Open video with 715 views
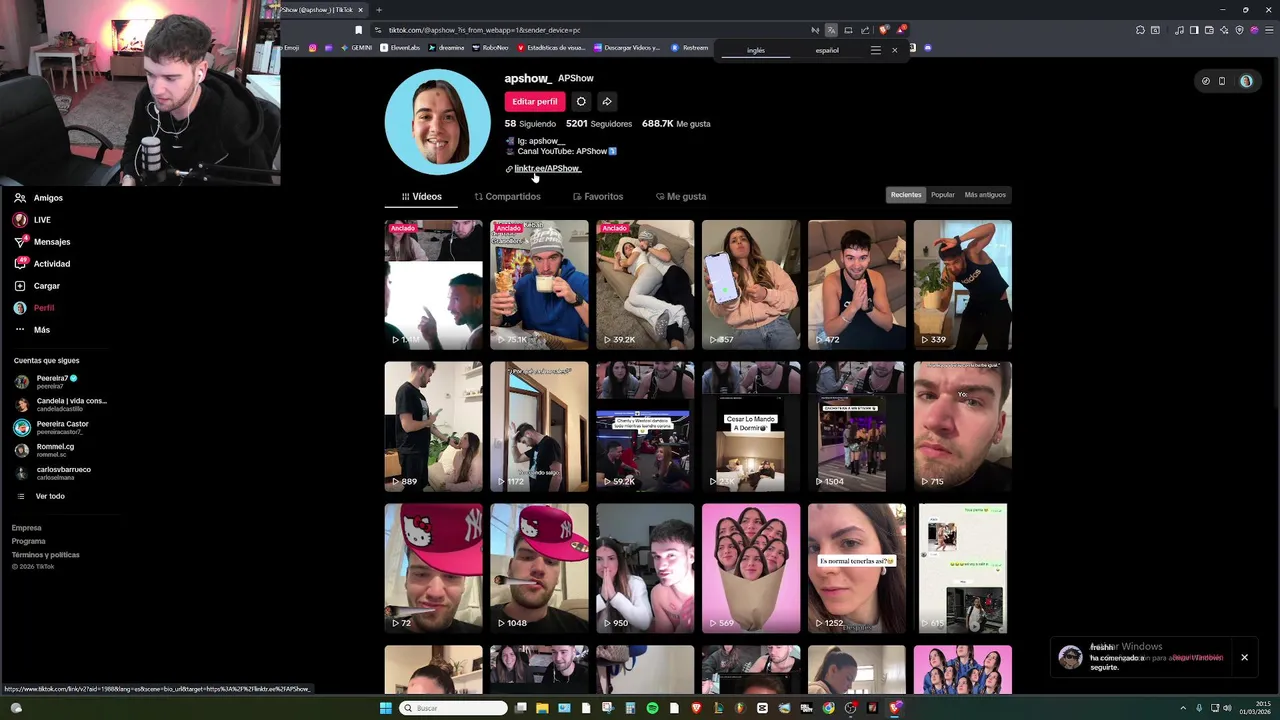 coord(963,427)
